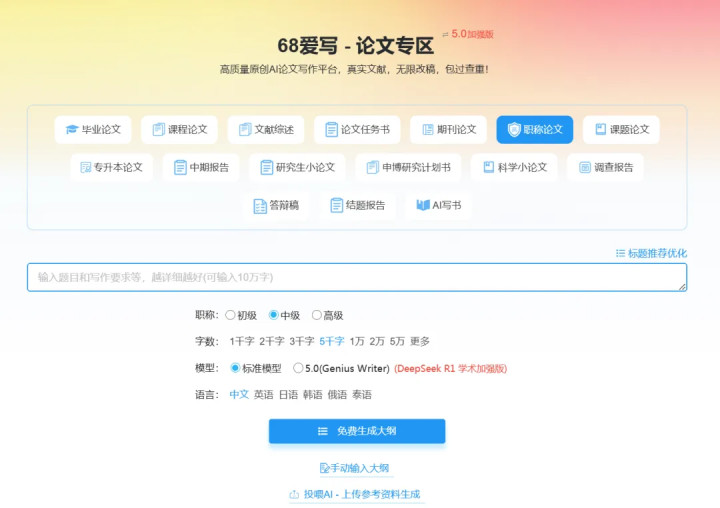Click the page icon beside 论文任务书
Image resolution: width=720 pixels, height=508 pixels.
coord(331,130)
